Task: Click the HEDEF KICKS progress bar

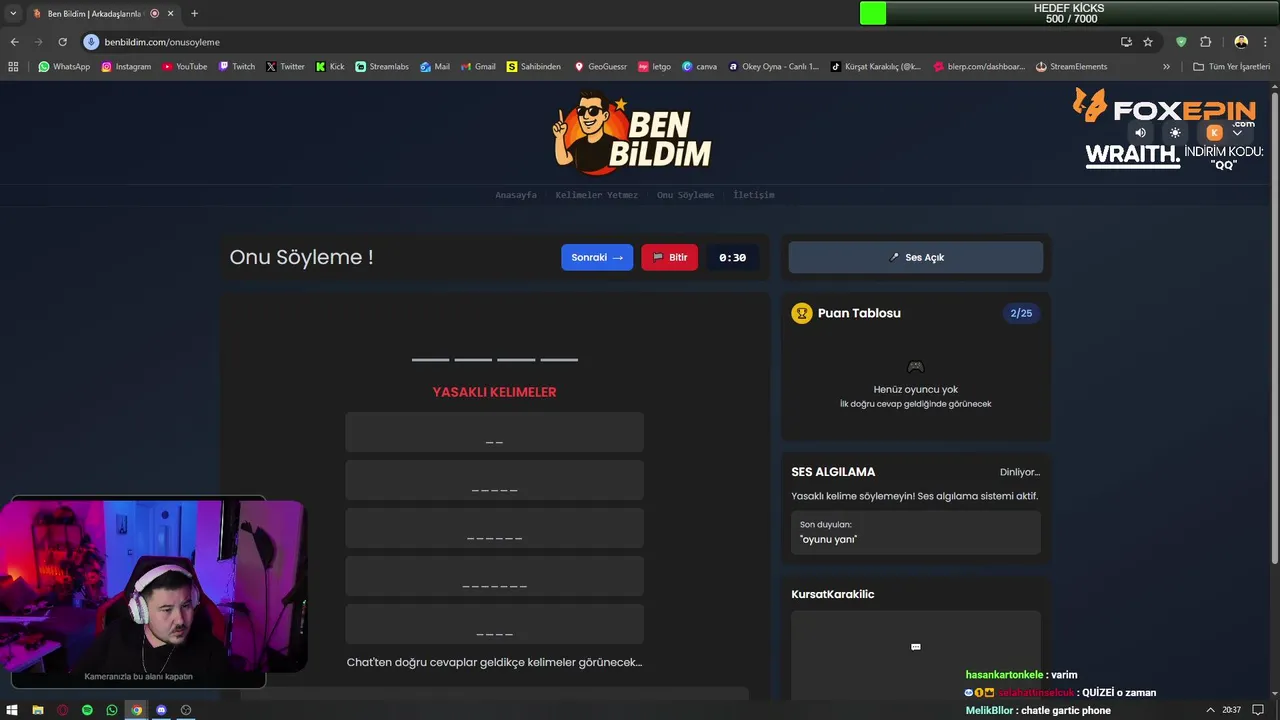Action: [x=1069, y=13]
